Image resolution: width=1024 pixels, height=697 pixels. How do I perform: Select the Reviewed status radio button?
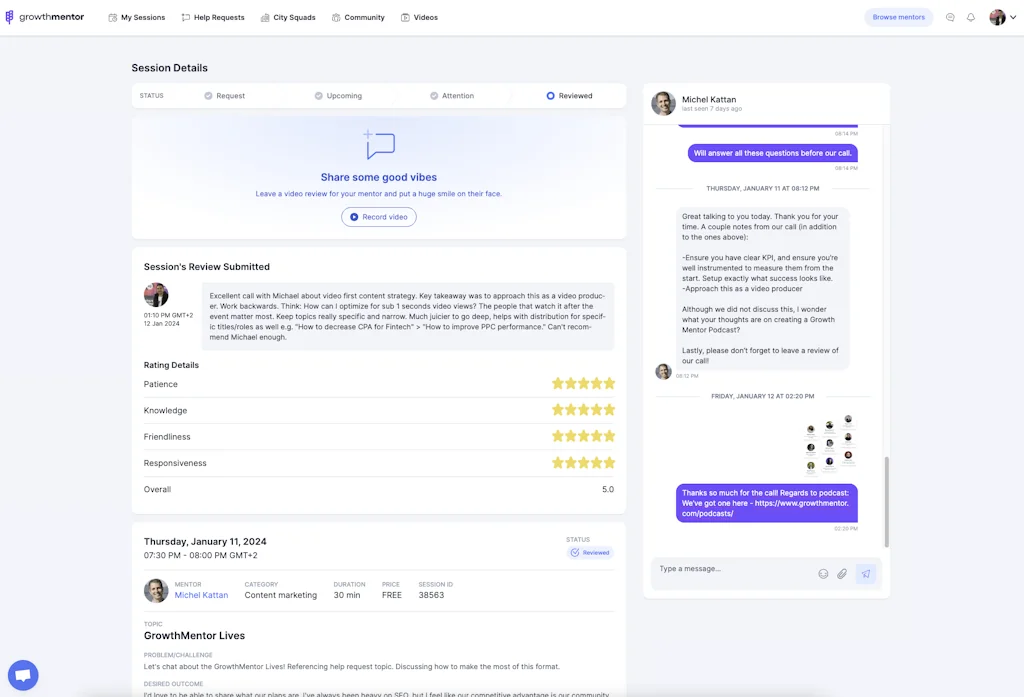click(549, 95)
